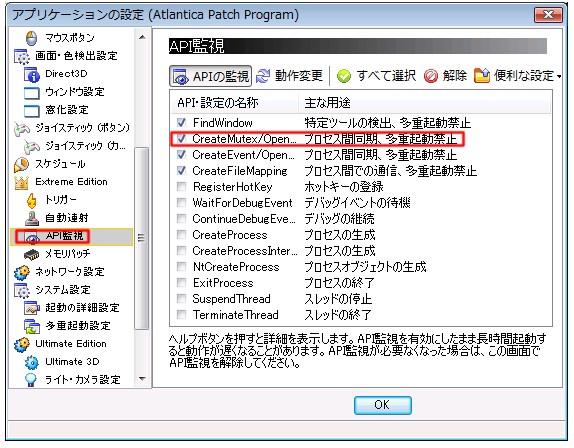
Task: Click the 動作変更 refresh arrows icon
Action: (263, 76)
